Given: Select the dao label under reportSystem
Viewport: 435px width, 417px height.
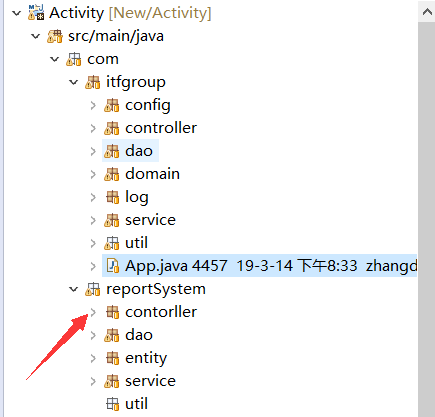Looking at the screenshot, I should [x=139, y=335].
